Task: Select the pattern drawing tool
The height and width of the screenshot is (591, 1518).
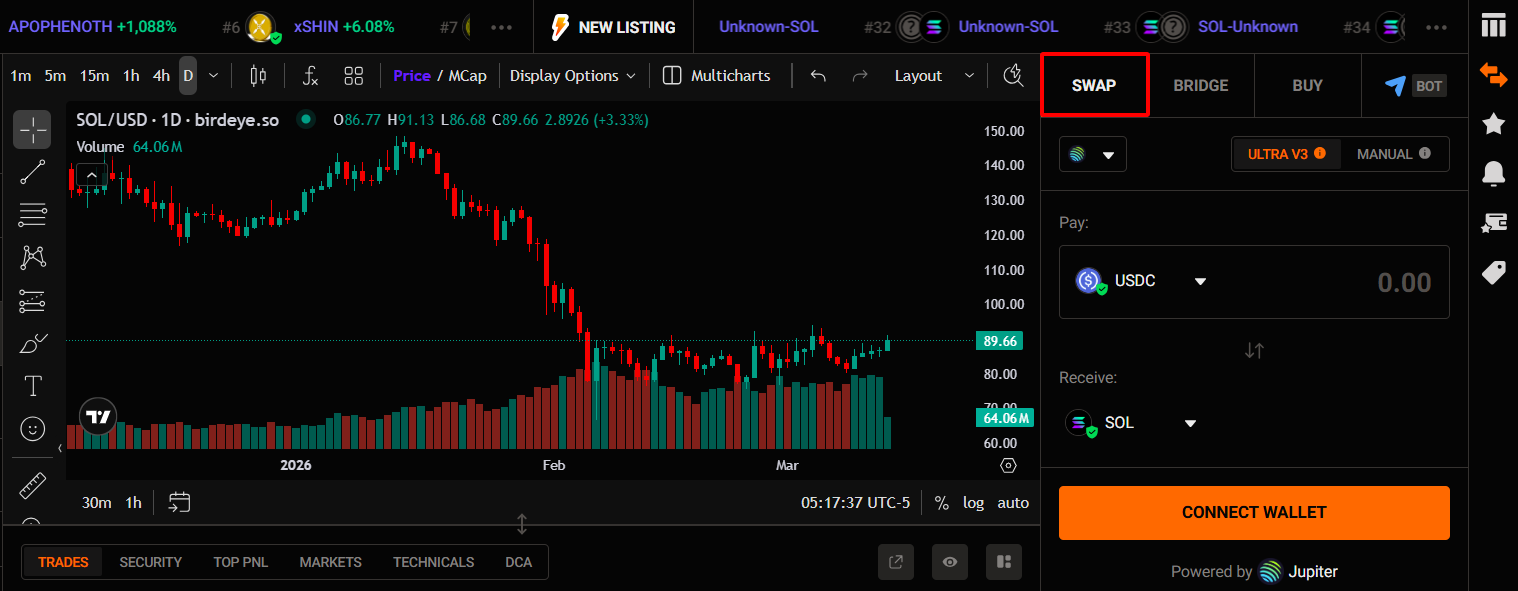Action: click(32, 257)
